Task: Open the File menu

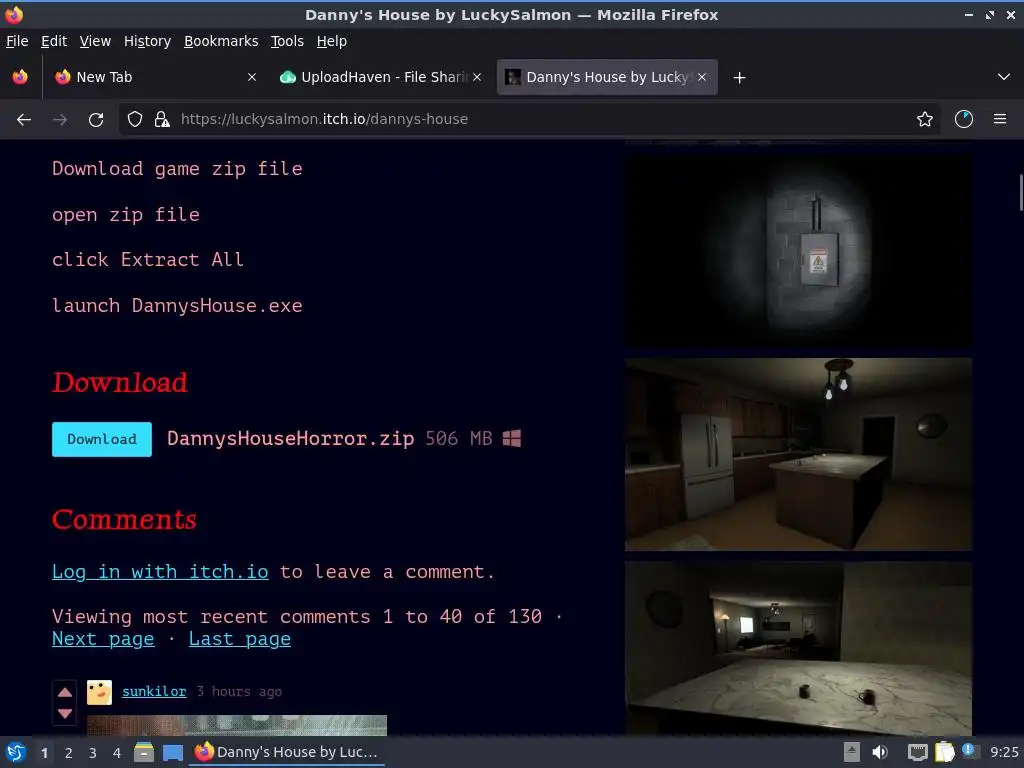Action: point(17,41)
